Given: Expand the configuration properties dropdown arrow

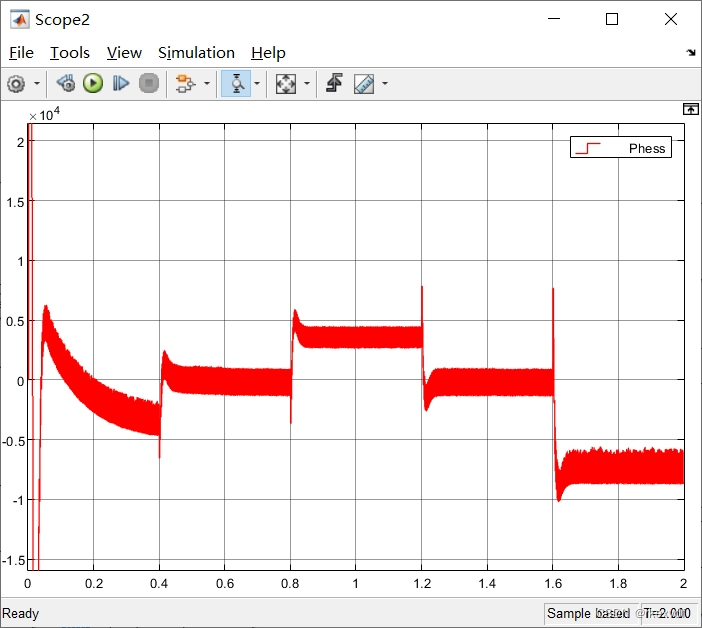Looking at the screenshot, I should 37,84.
